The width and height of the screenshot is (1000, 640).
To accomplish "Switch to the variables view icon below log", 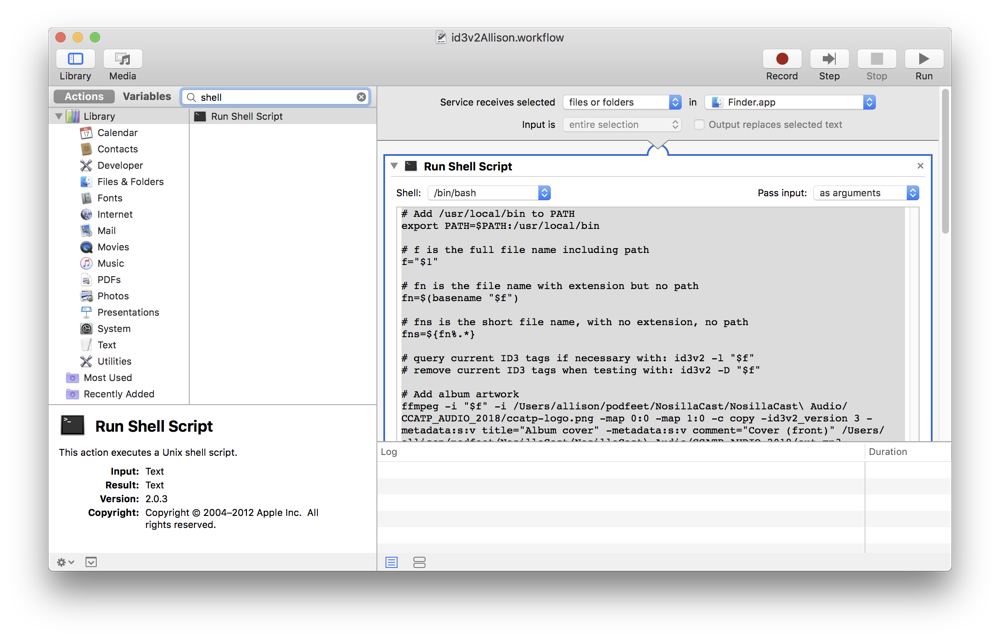I will point(419,562).
